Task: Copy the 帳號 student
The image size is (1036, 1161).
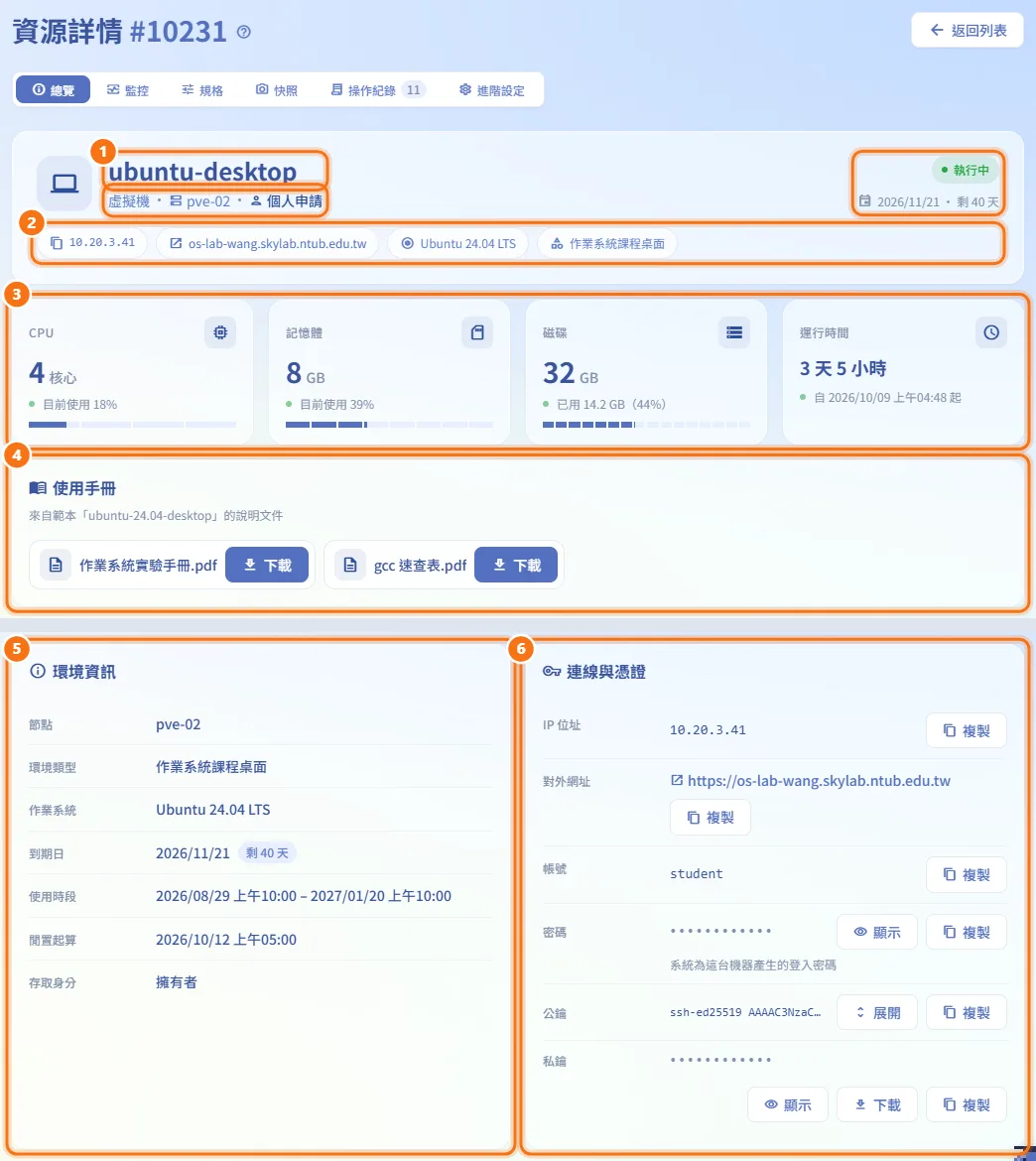Action: click(967, 874)
